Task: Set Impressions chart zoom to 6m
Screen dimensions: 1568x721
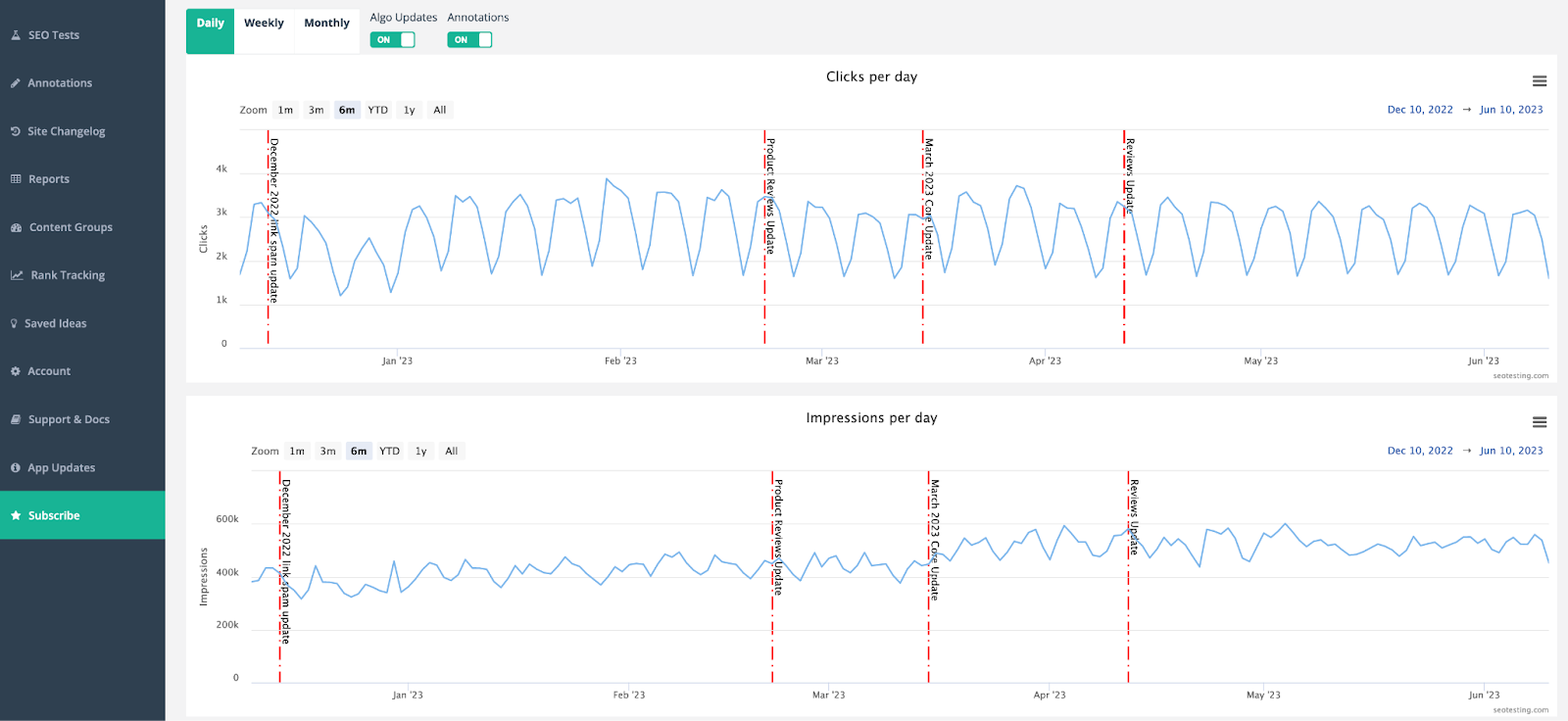Action: (359, 451)
